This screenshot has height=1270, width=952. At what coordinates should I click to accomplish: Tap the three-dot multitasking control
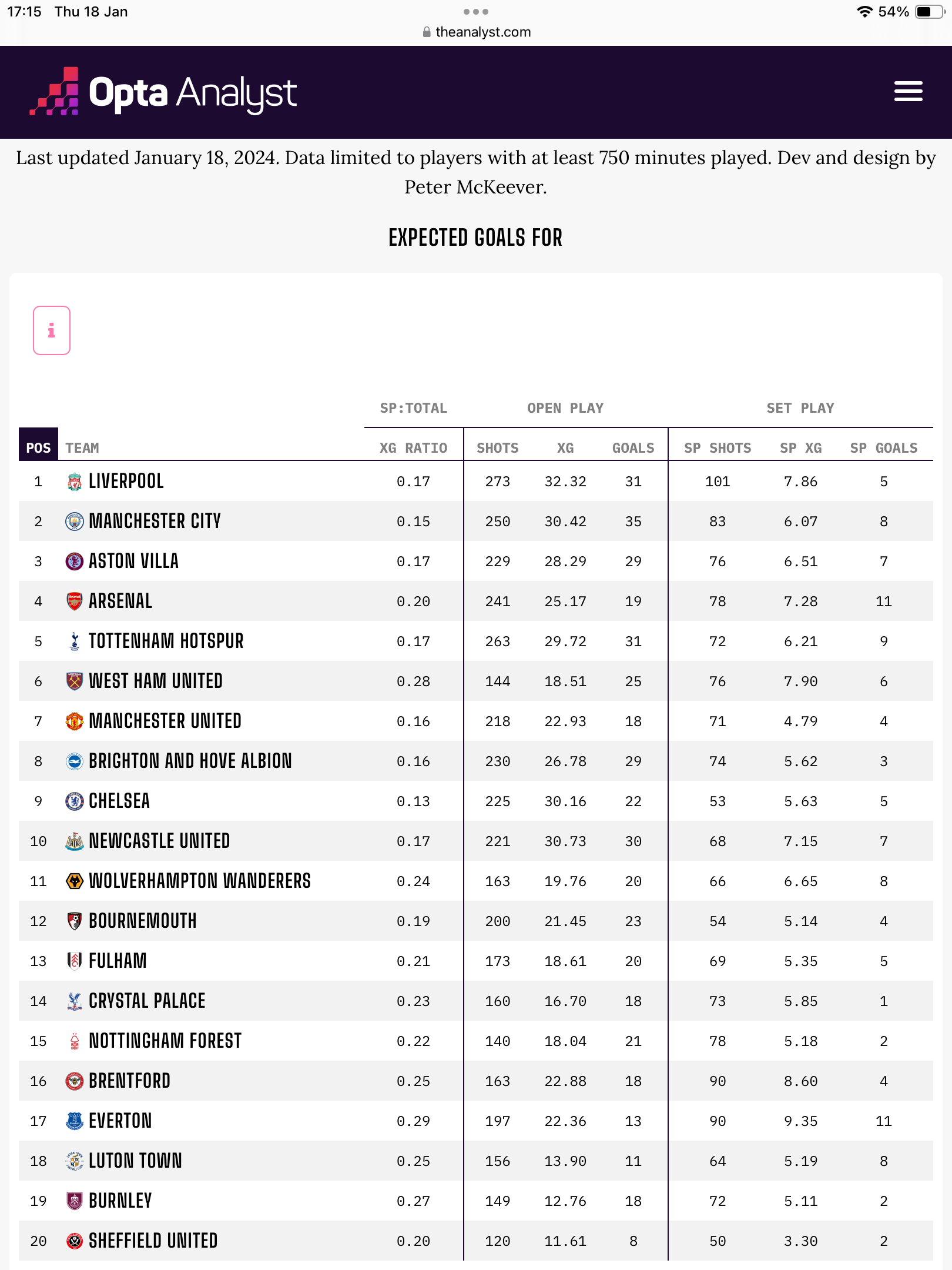coord(476,12)
